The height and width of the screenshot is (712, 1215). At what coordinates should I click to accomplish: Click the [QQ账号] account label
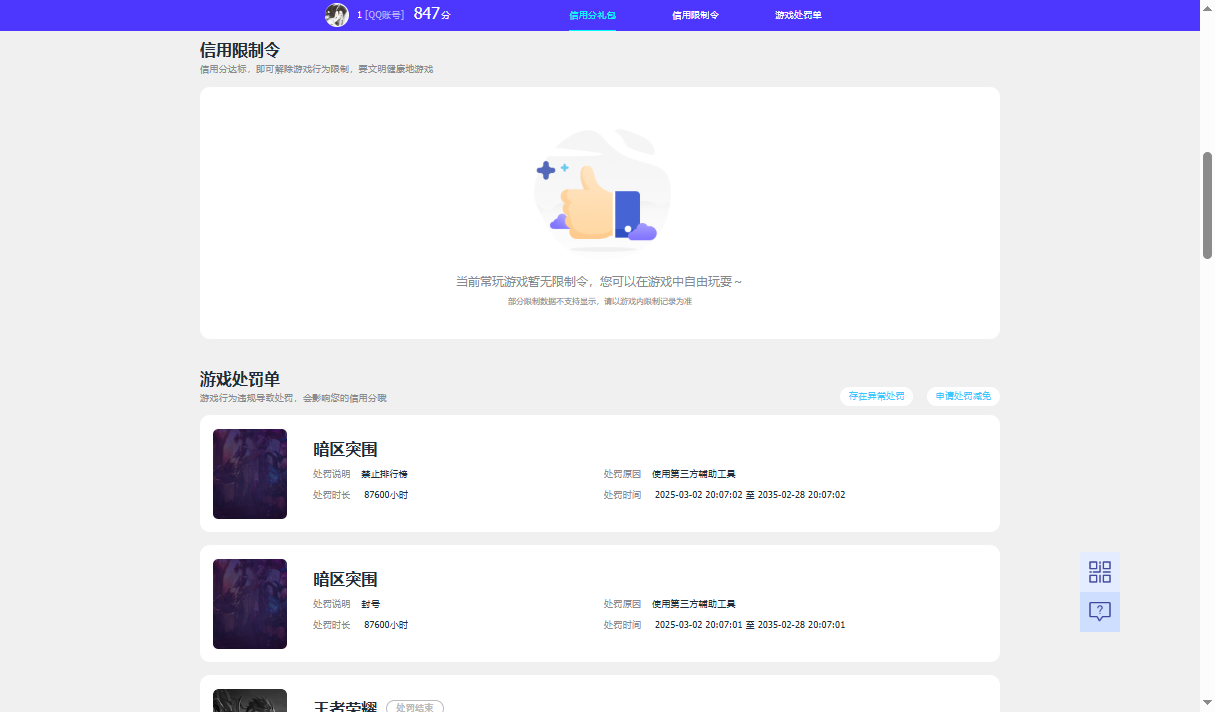point(384,15)
